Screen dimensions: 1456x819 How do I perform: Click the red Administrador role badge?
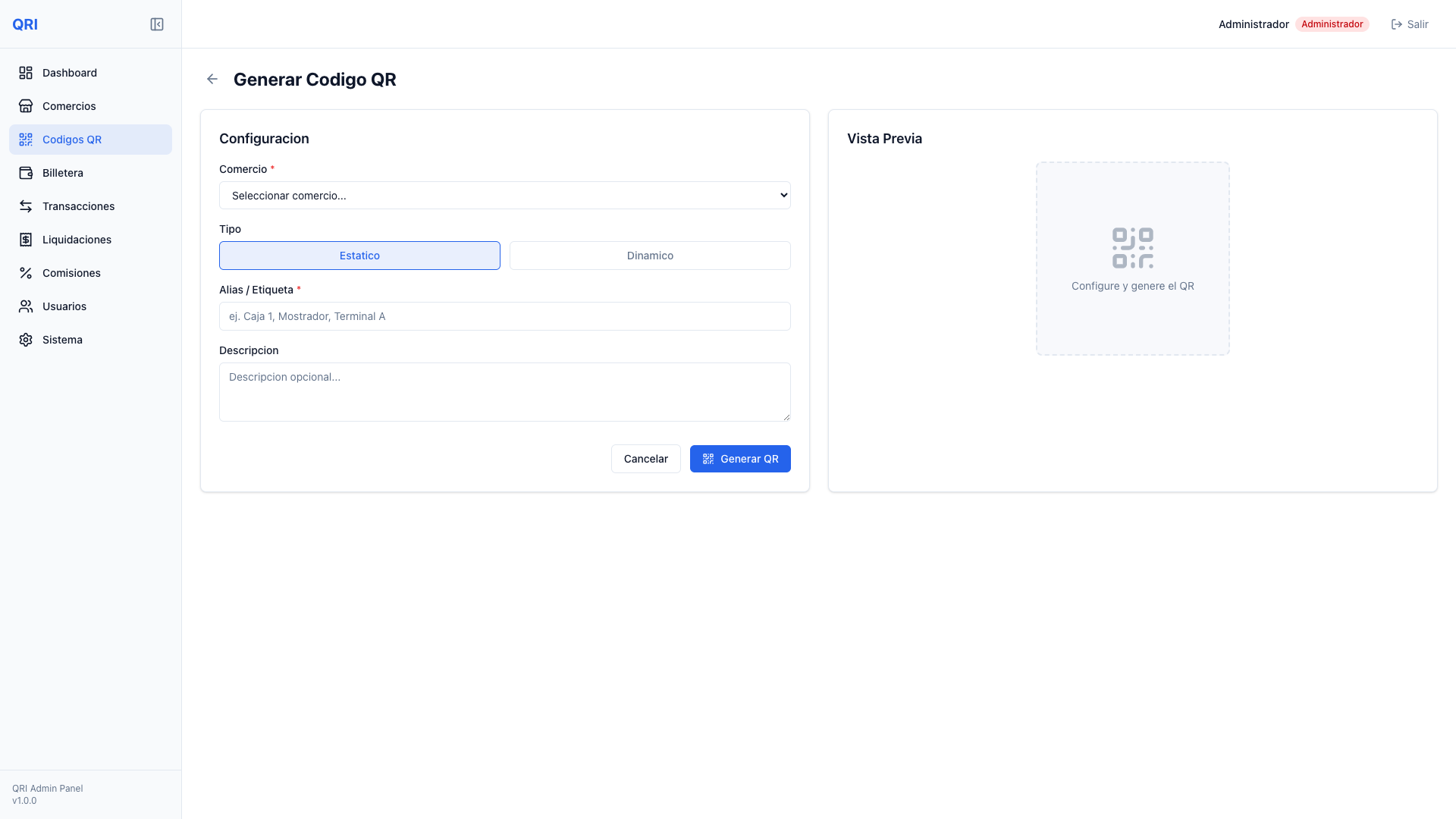click(x=1332, y=24)
